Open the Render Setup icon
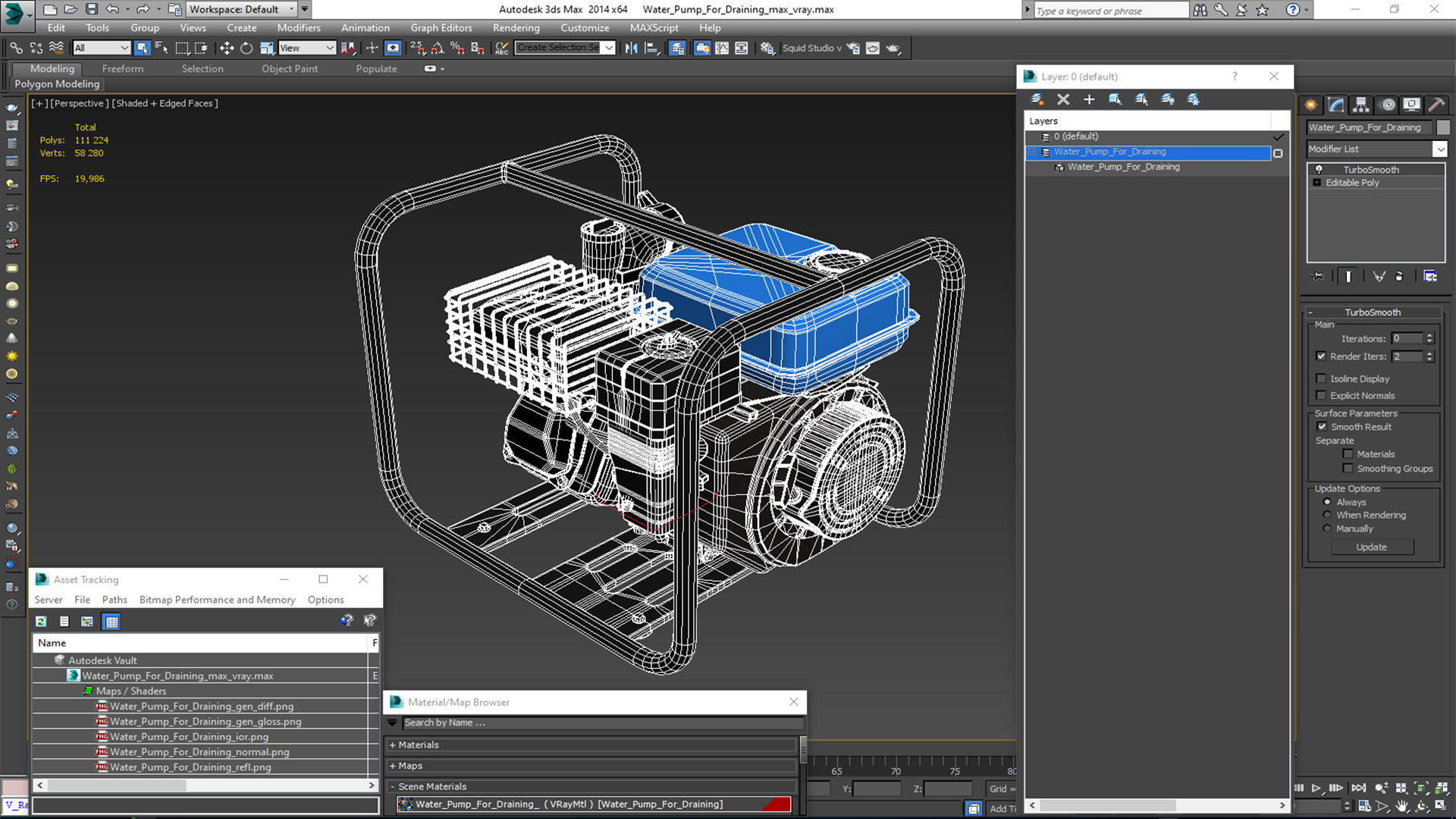This screenshot has height=819, width=1456. click(x=853, y=48)
